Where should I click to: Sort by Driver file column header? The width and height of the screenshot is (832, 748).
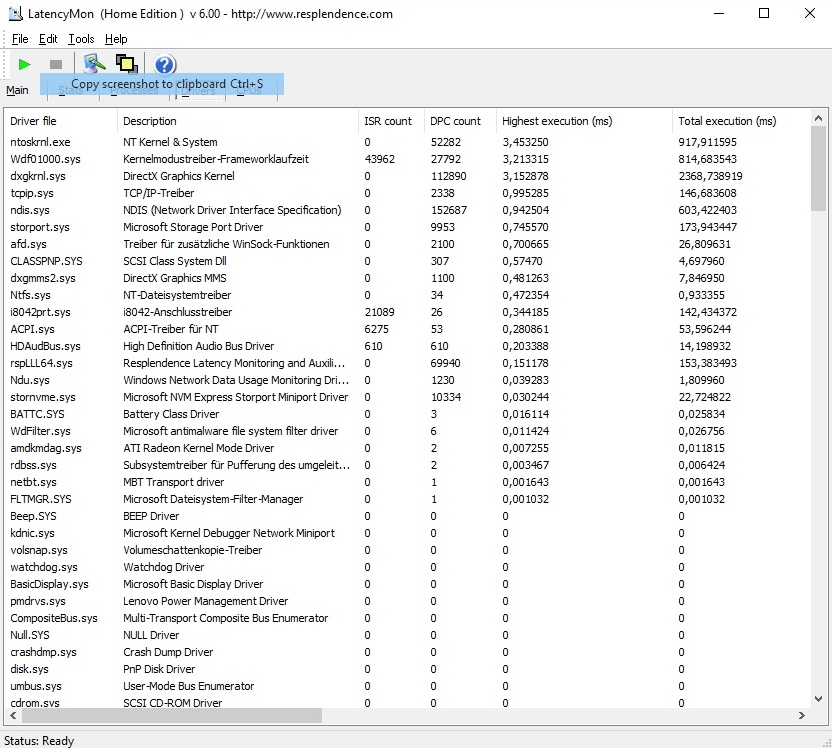click(x=60, y=121)
